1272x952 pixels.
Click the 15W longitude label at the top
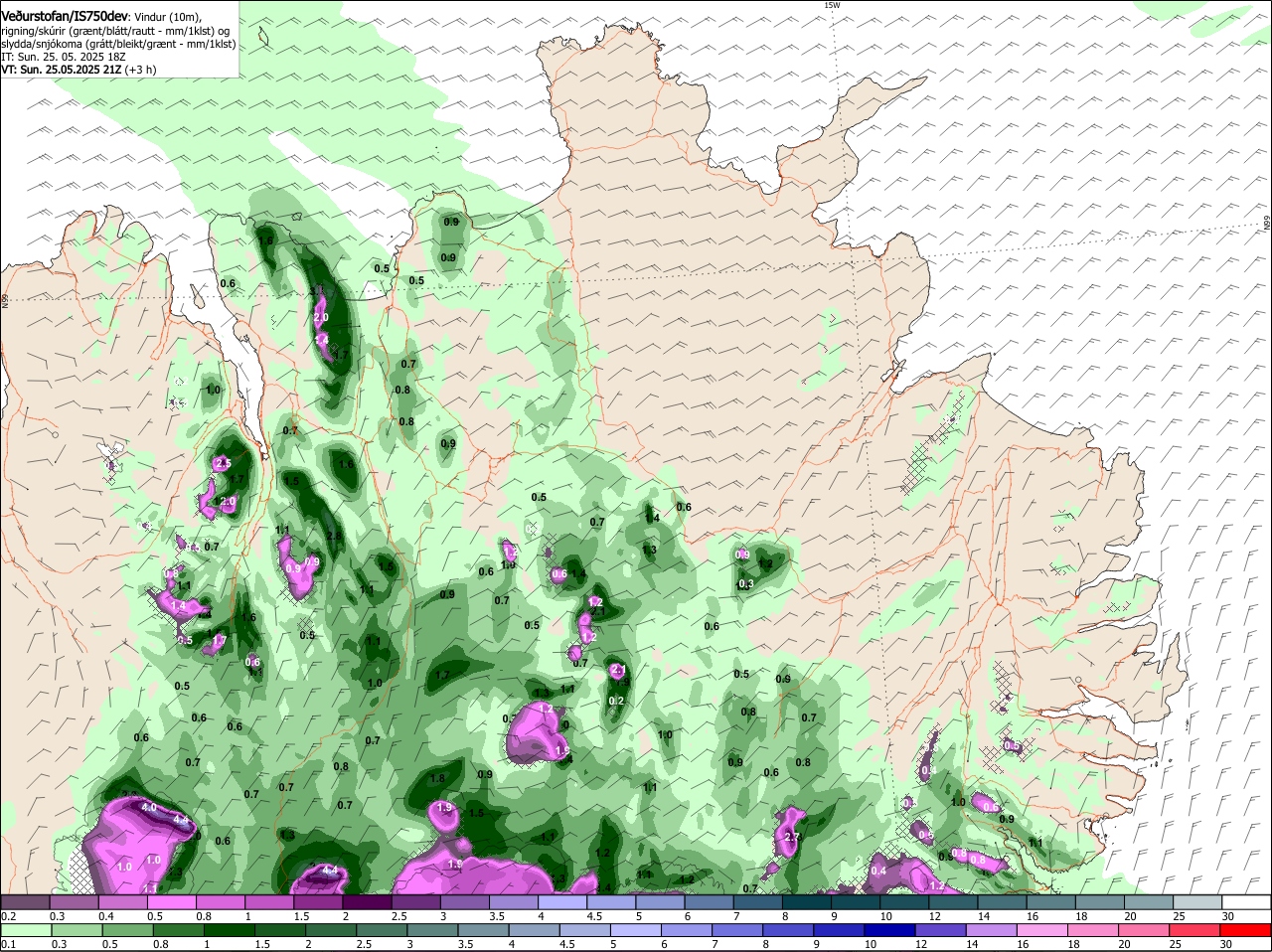pyautogui.click(x=833, y=5)
